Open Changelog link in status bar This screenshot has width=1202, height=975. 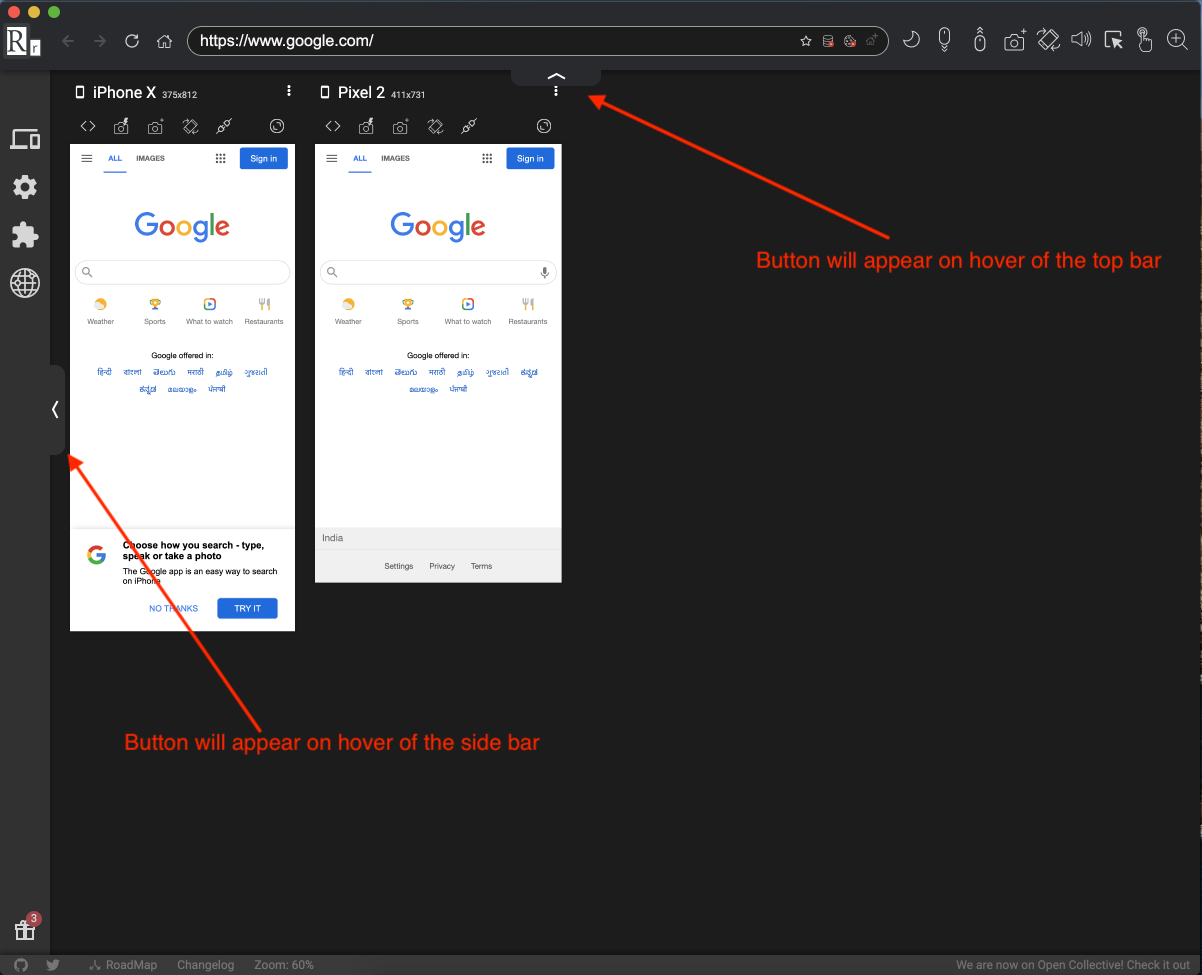point(205,965)
